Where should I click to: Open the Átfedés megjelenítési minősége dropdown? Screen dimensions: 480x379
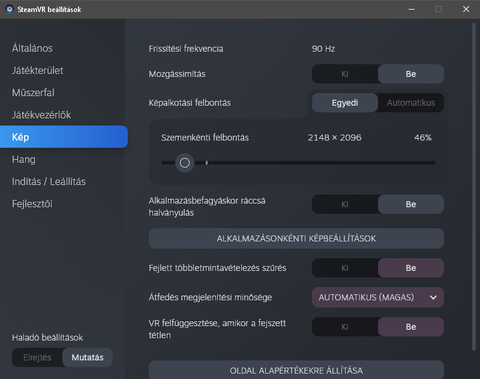(x=378, y=297)
